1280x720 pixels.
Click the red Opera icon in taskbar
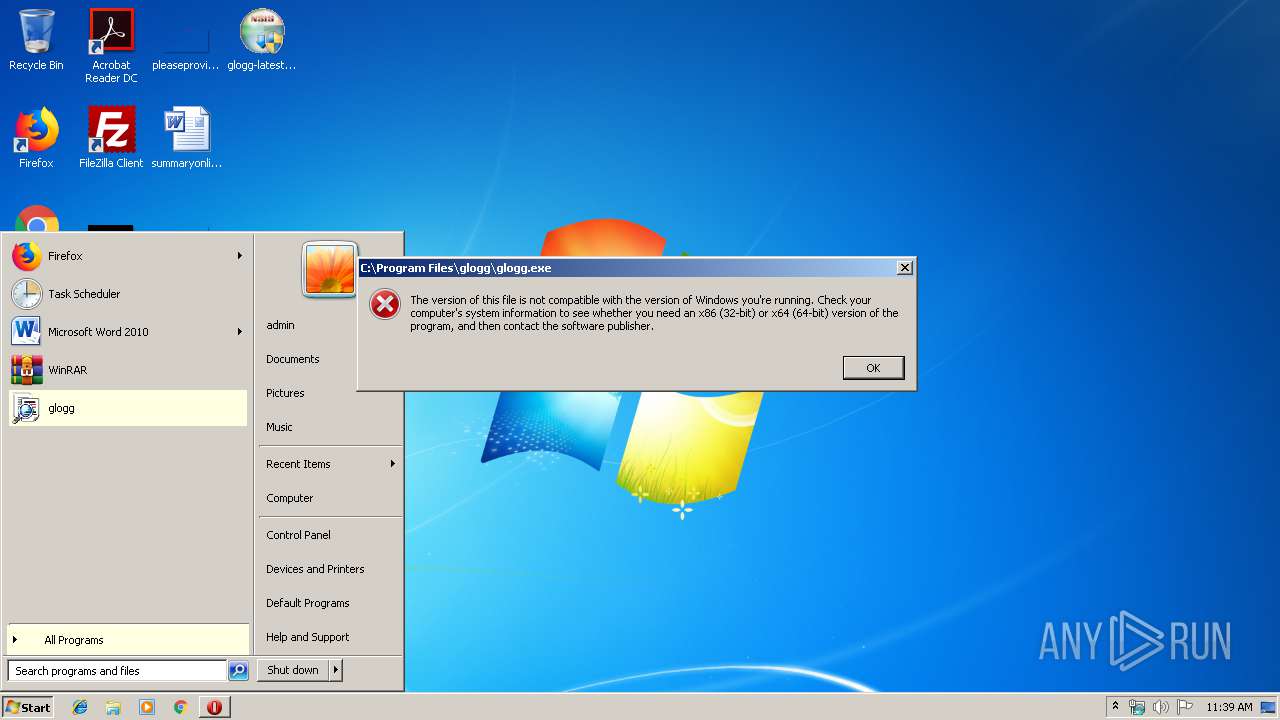tap(214, 707)
